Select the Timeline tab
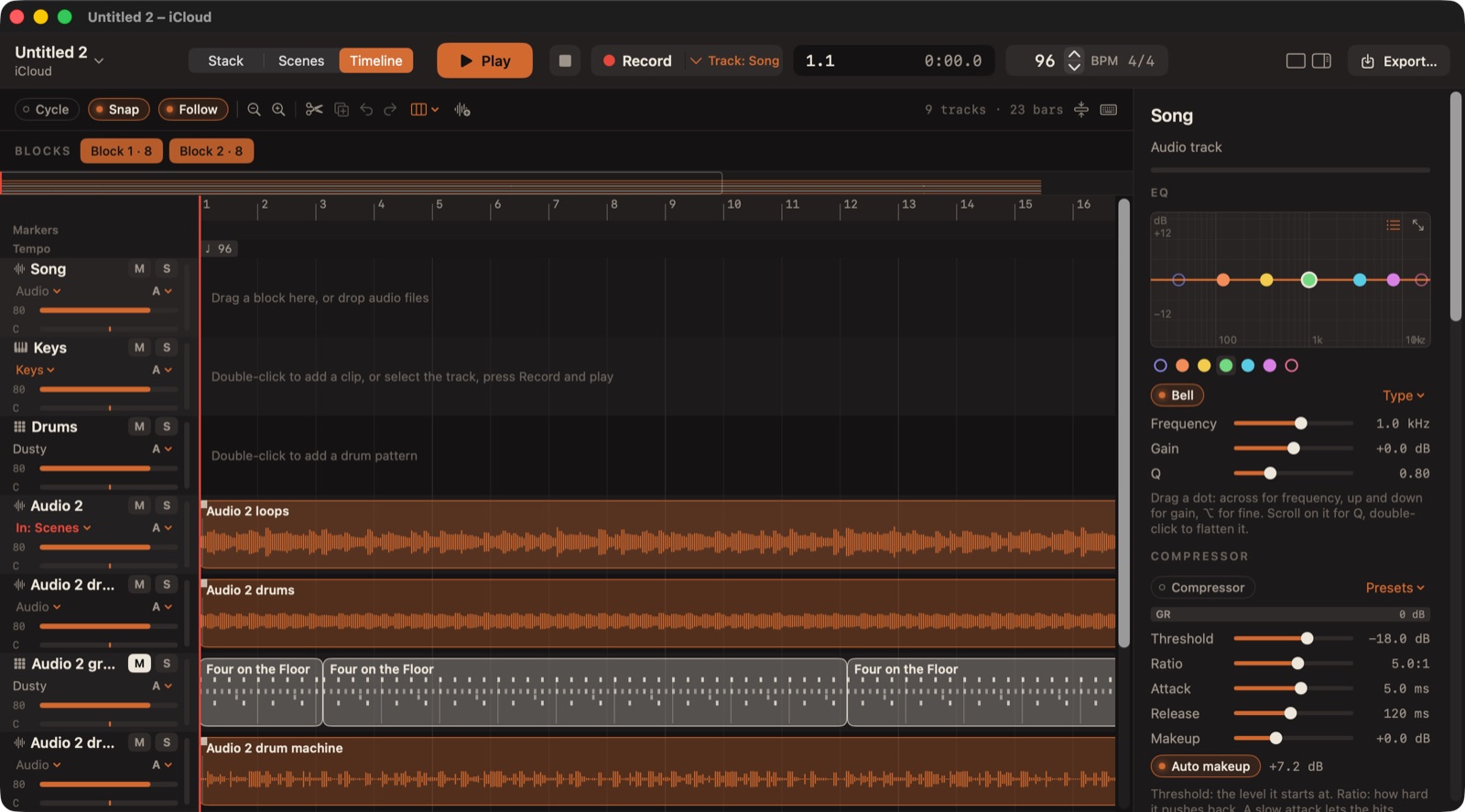Viewport: 1465px width, 812px height. pos(376,60)
